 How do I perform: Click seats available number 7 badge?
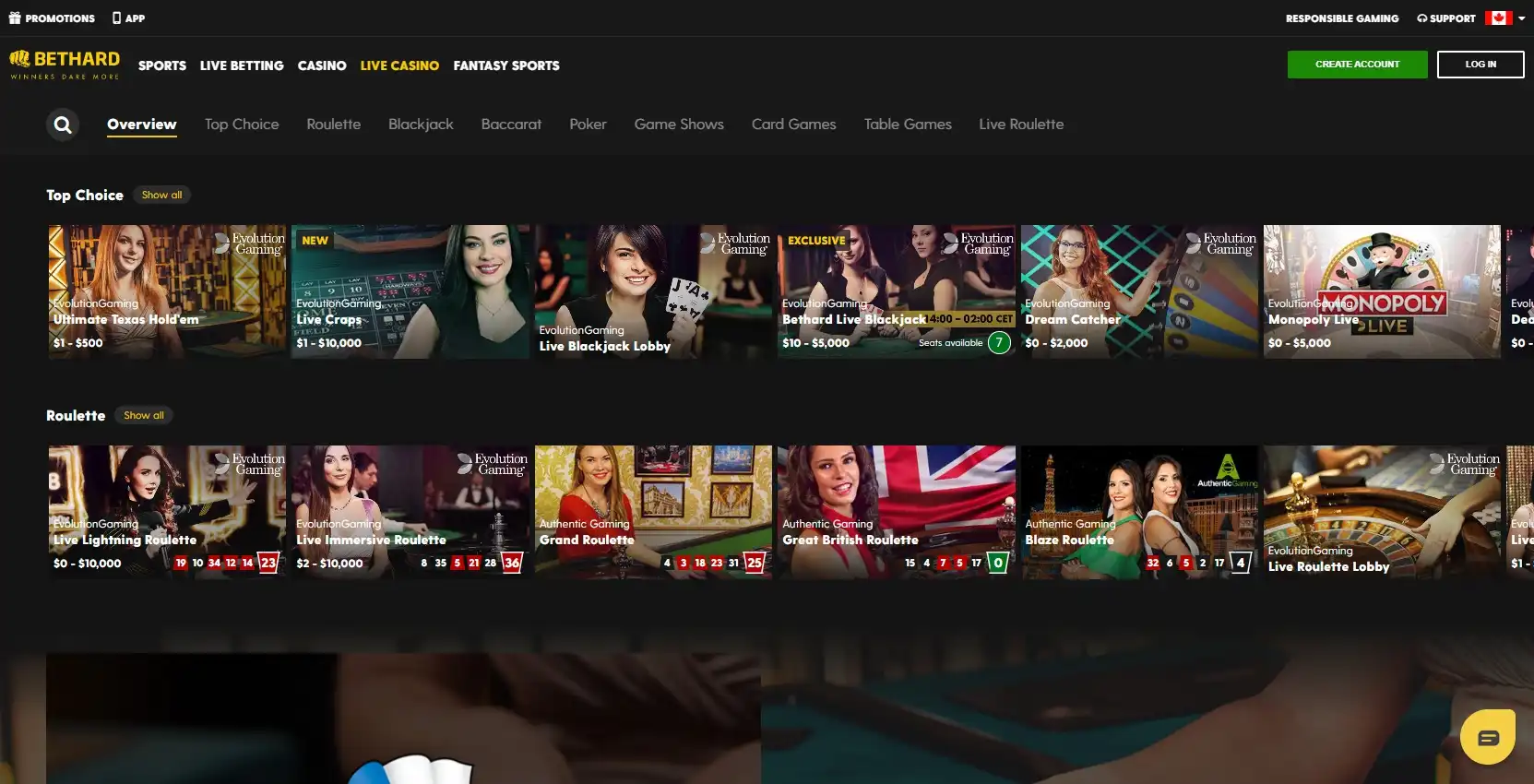click(x=998, y=343)
